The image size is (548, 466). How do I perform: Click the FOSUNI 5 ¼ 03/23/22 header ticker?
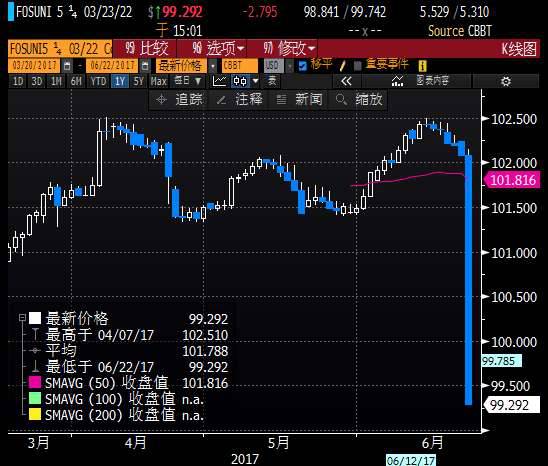click(x=74, y=12)
